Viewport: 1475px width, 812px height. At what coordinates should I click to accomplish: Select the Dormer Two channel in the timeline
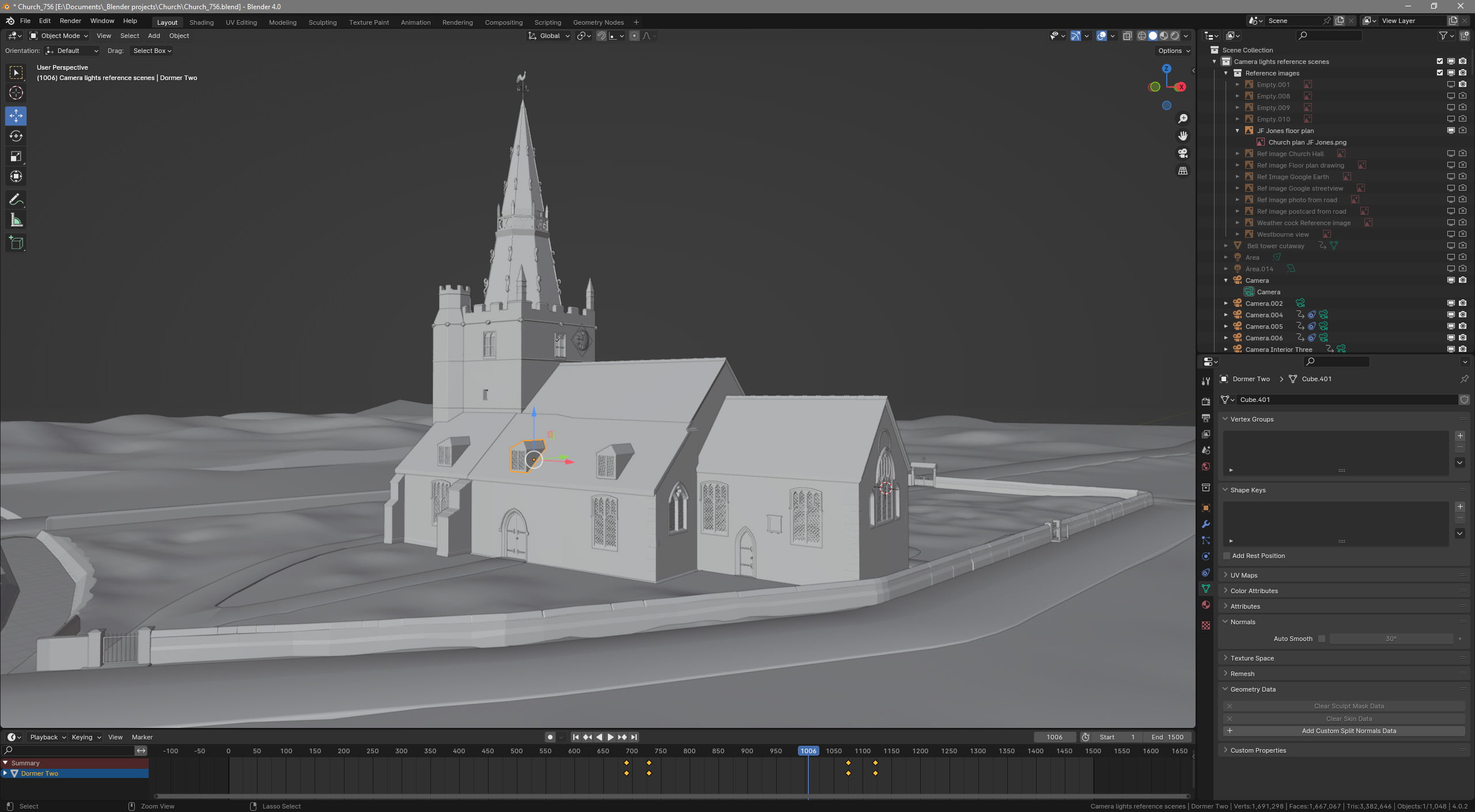[75, 773]
